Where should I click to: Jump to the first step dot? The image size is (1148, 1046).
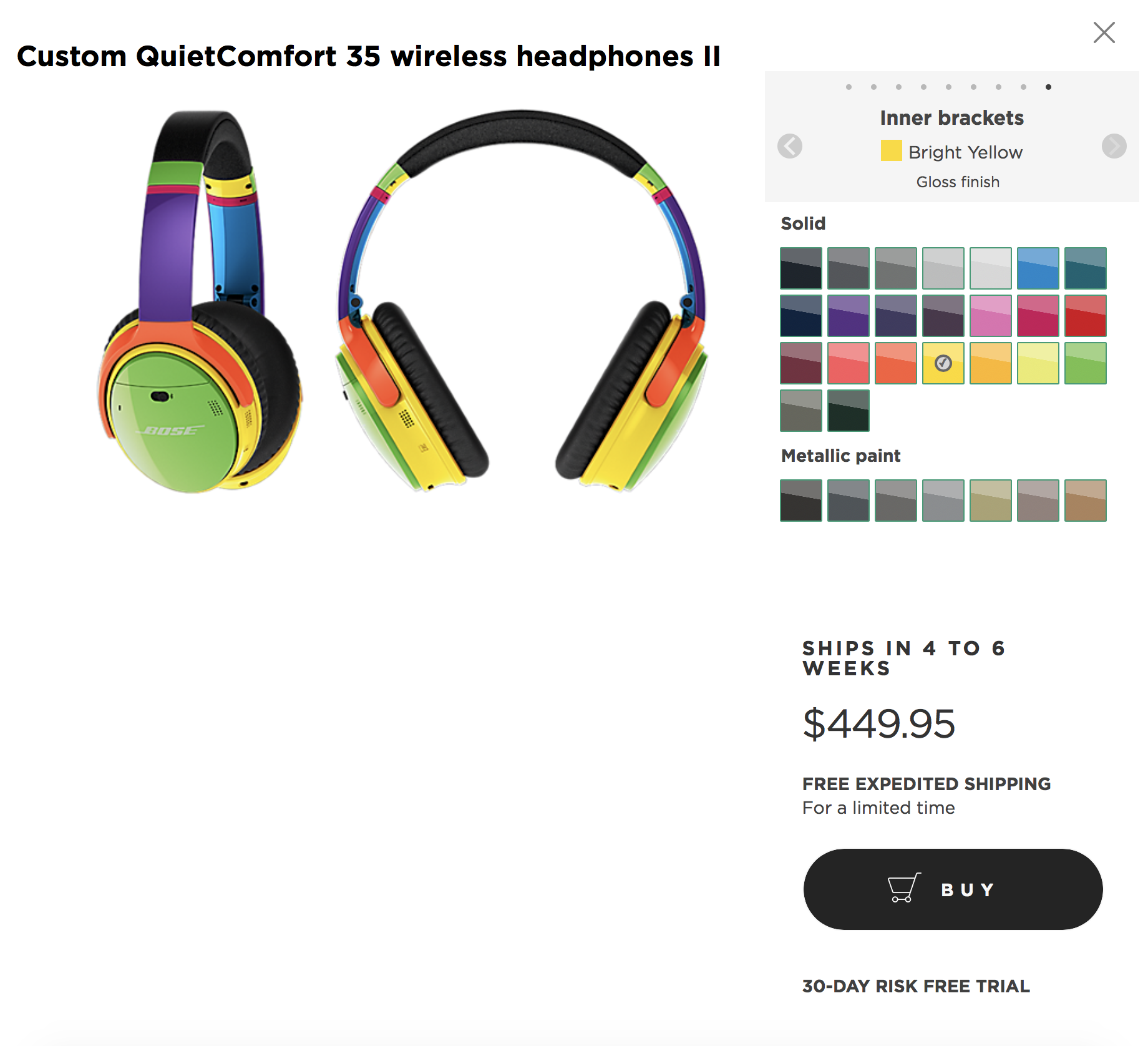[x=849, y=87]
